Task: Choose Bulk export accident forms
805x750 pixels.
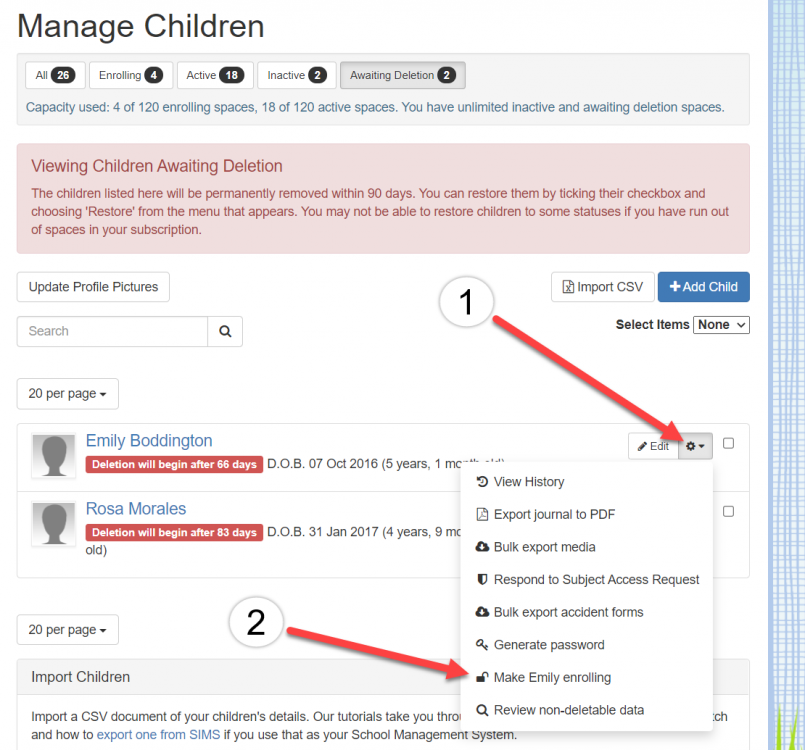Action: 586,612
